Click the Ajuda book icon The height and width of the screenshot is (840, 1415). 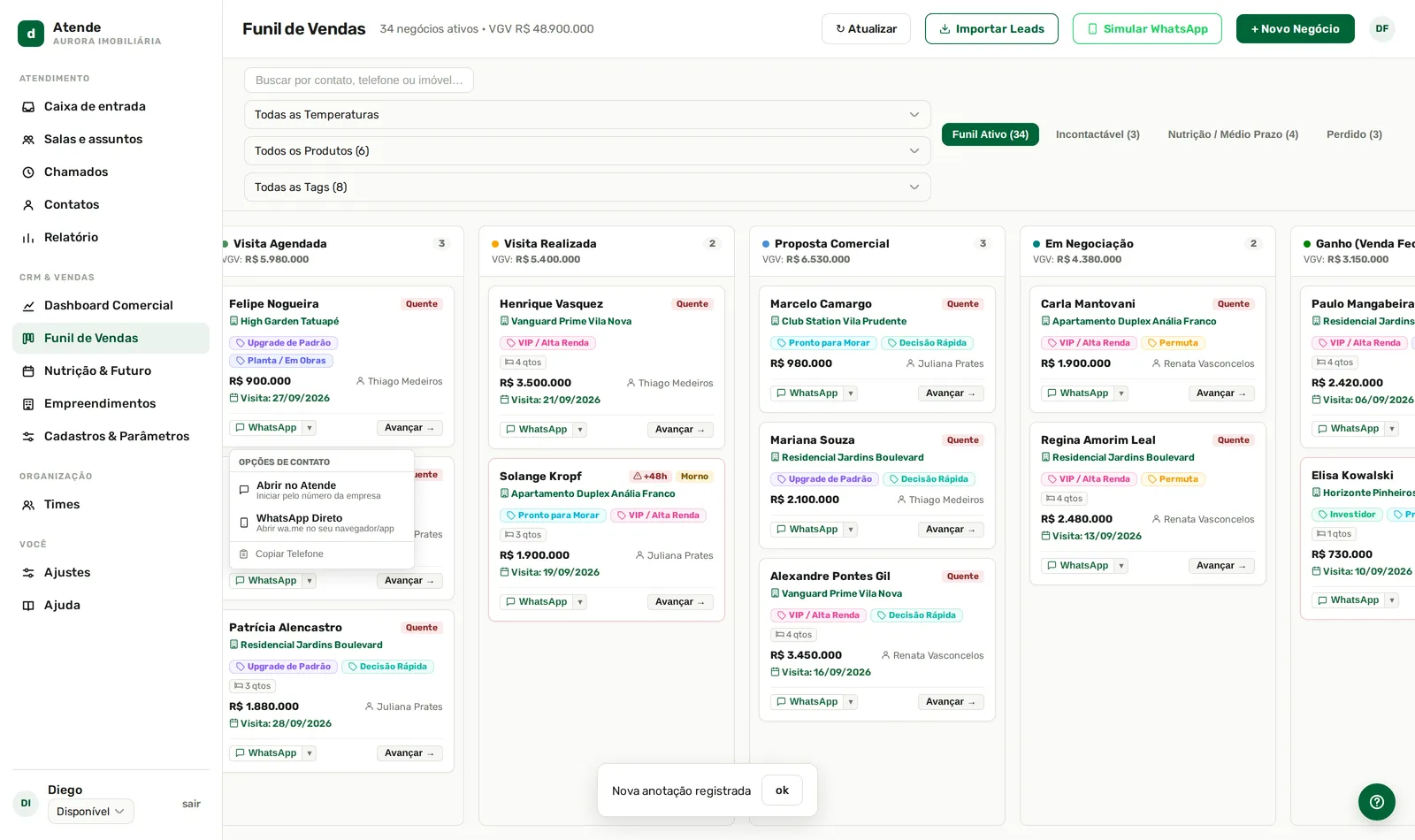28,606
